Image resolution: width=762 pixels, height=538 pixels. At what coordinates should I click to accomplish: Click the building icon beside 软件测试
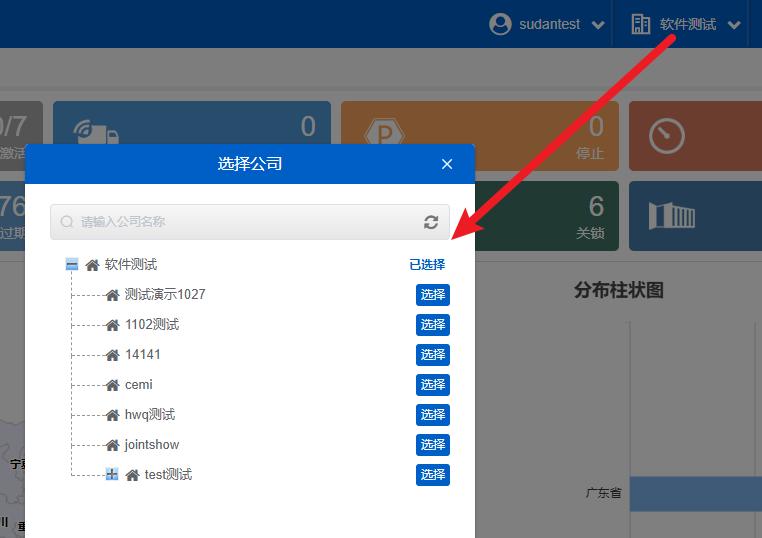click(x=640, y=24)
